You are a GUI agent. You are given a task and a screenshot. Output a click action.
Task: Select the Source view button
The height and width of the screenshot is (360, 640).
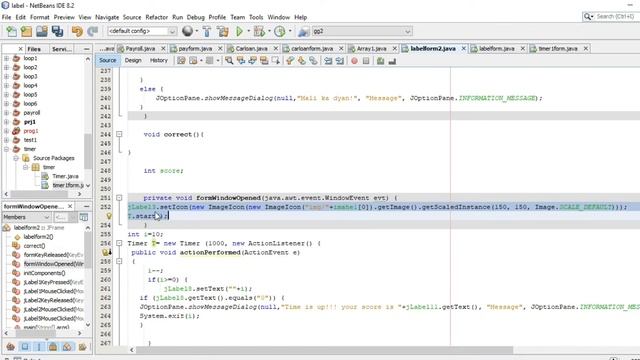pyautogui.click(x=108, y=60)
